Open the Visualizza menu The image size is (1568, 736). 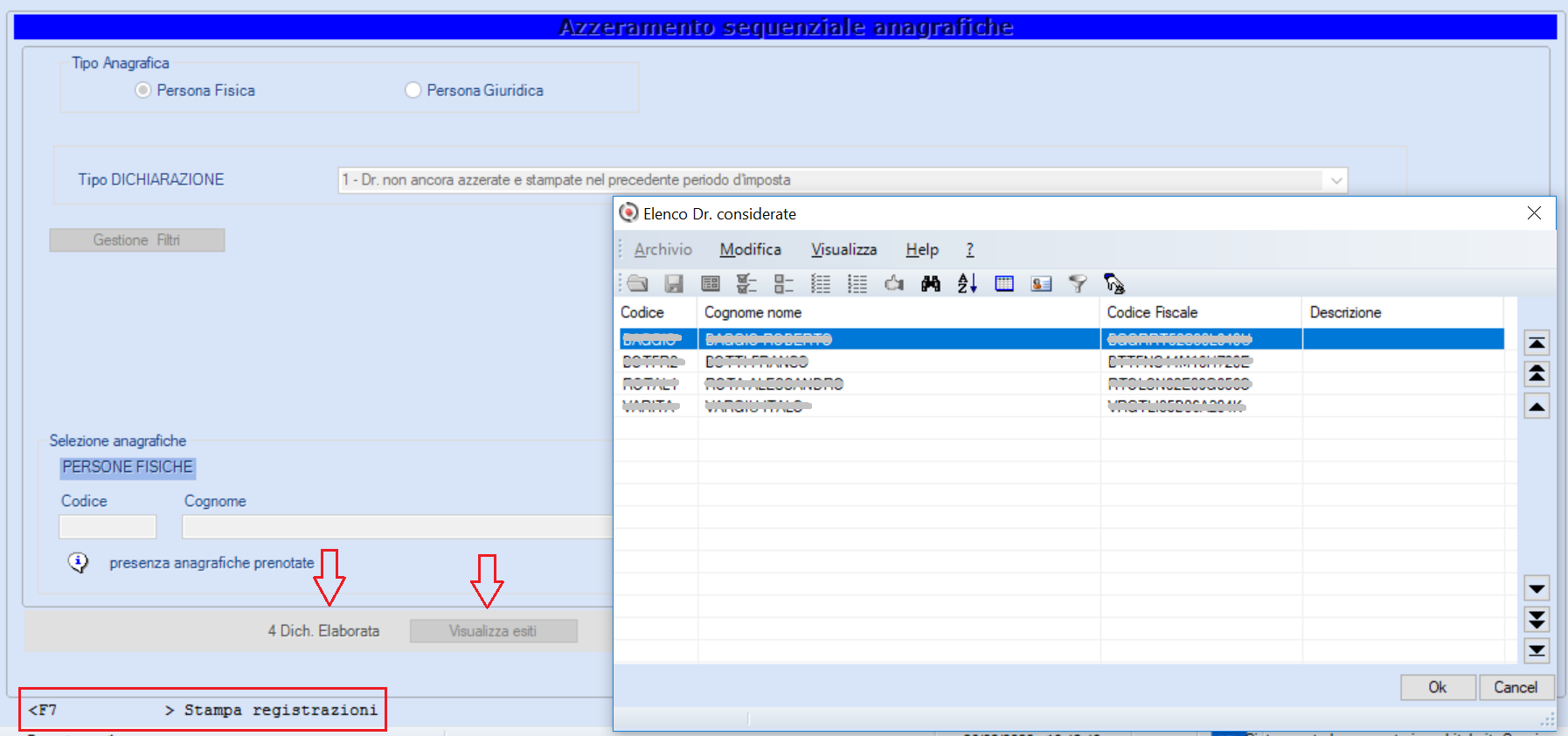844,250
